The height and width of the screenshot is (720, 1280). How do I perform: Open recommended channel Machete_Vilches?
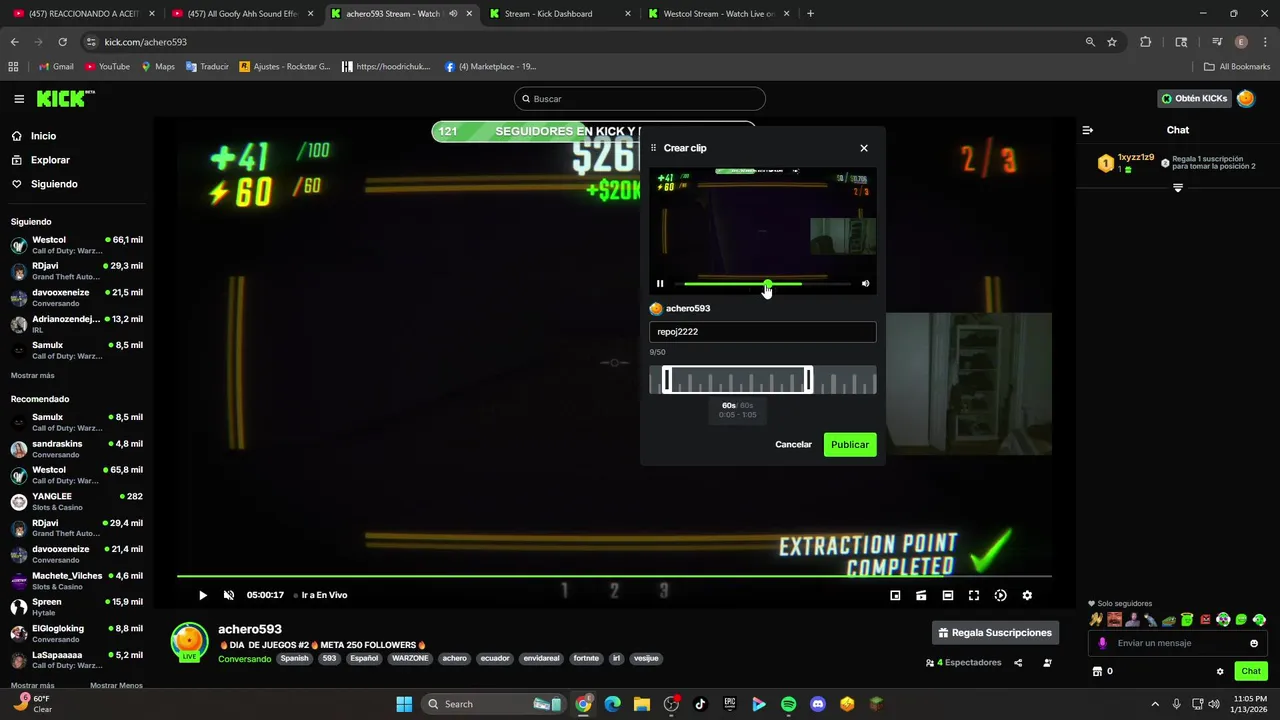77,581
